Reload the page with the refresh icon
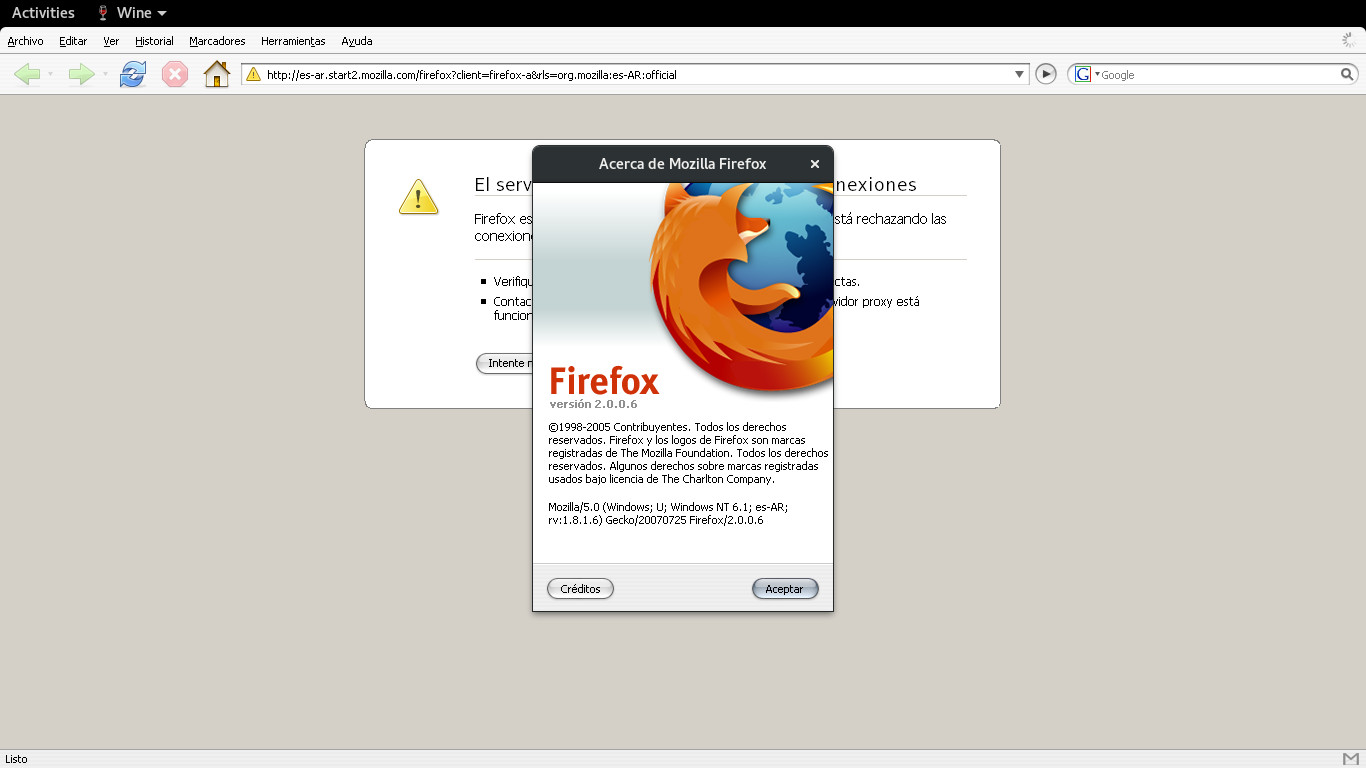The width and height of the screenshot is (1366, 768). coord(132,74)
